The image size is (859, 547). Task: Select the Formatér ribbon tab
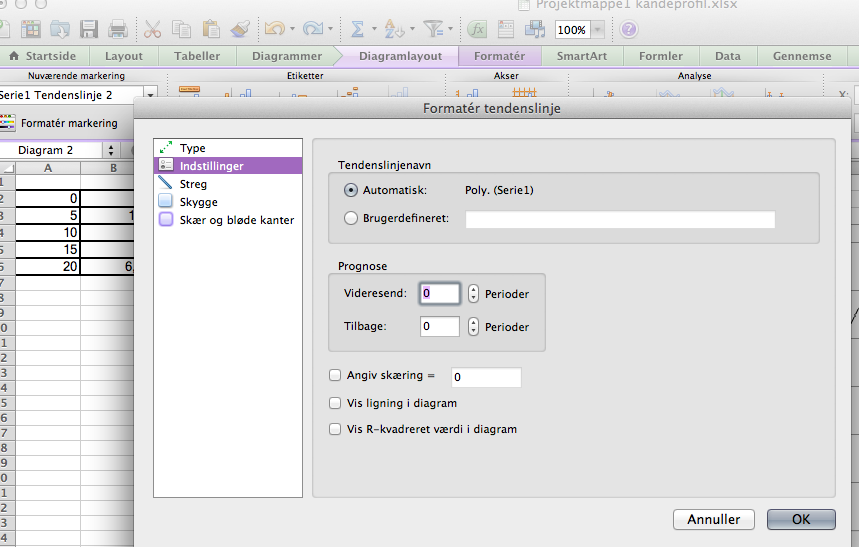point(500,56)
